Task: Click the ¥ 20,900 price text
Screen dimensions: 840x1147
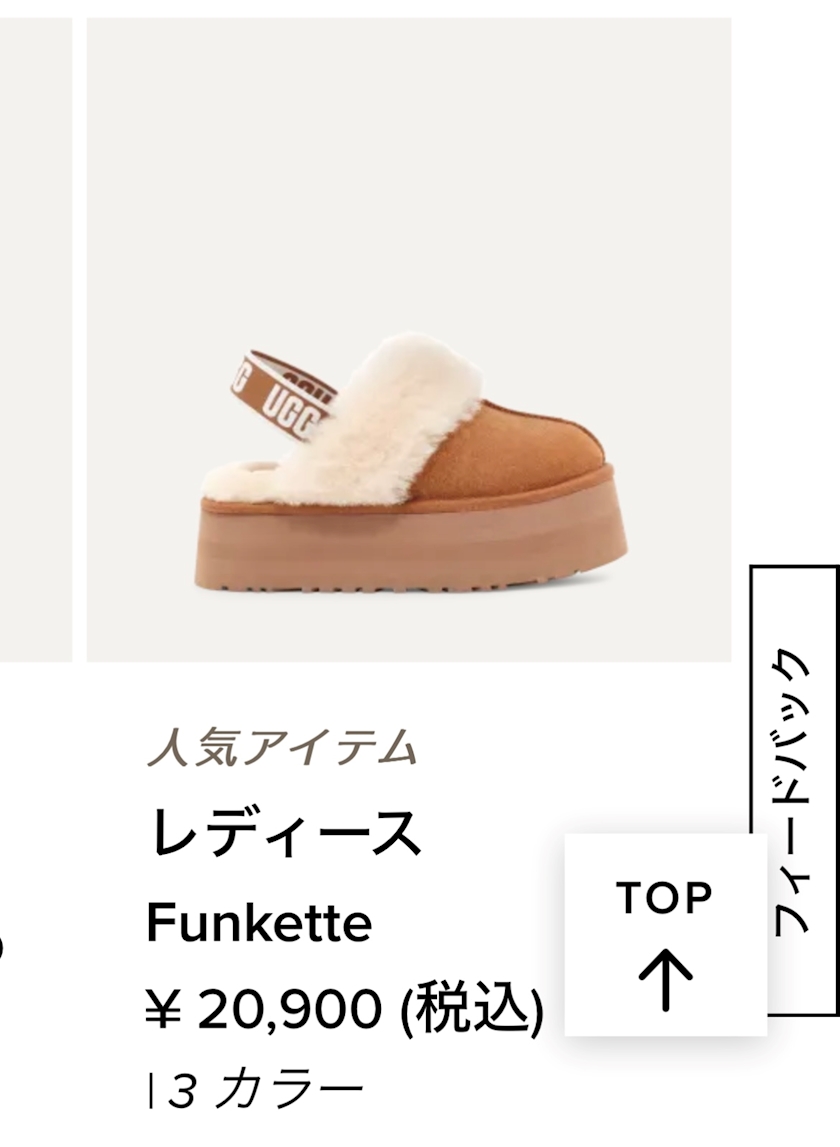Action: (x=264, y=1009)
